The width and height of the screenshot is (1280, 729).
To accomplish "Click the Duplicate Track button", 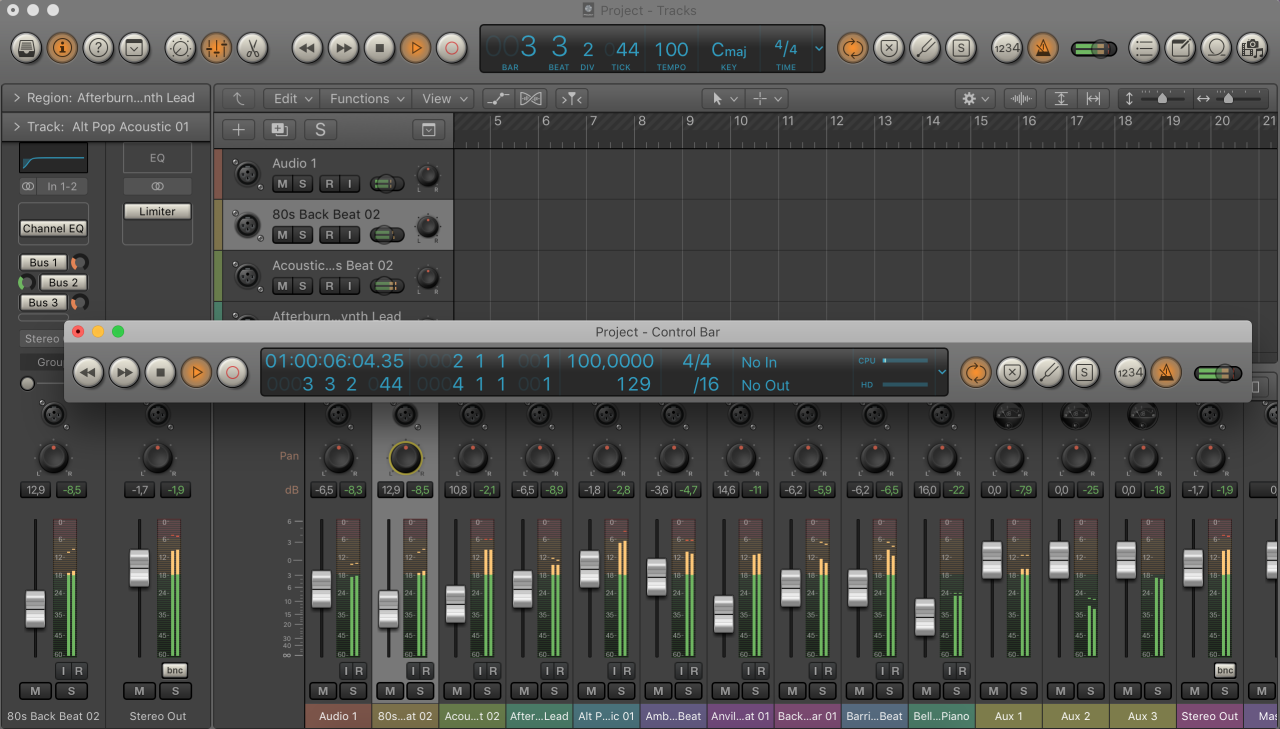I will coord(278,129).
